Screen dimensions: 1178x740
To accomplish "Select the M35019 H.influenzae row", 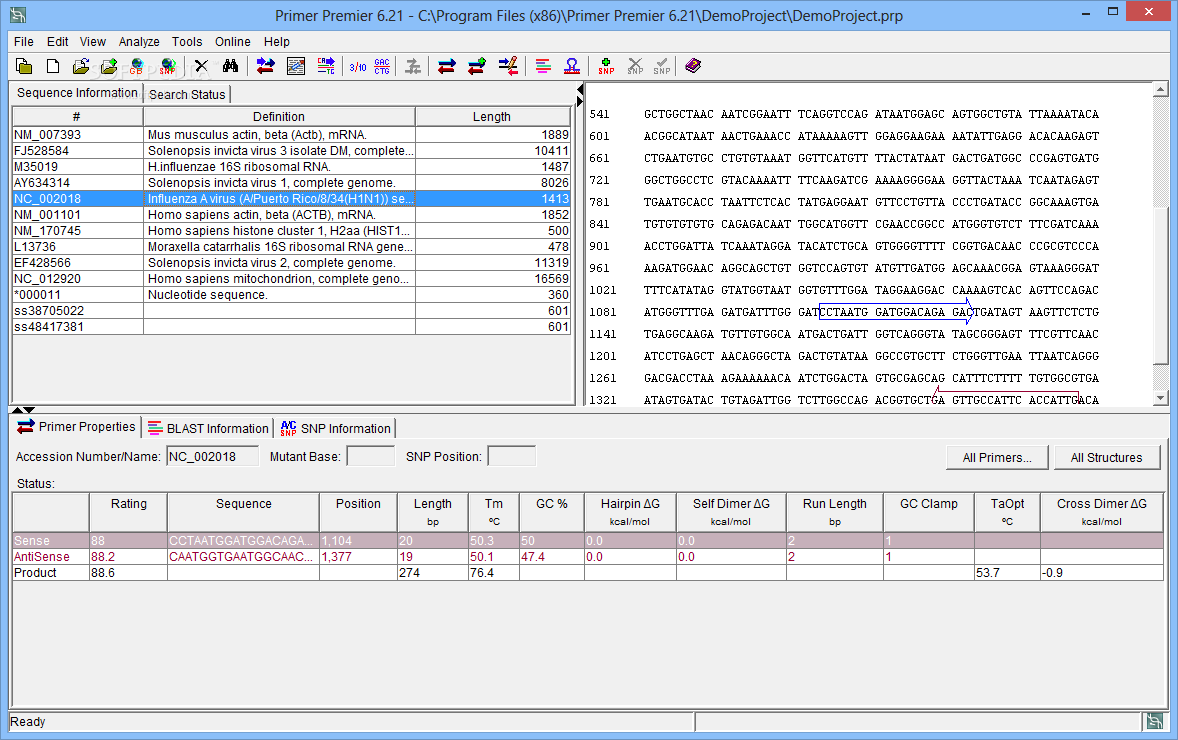I will coord(291,167).
